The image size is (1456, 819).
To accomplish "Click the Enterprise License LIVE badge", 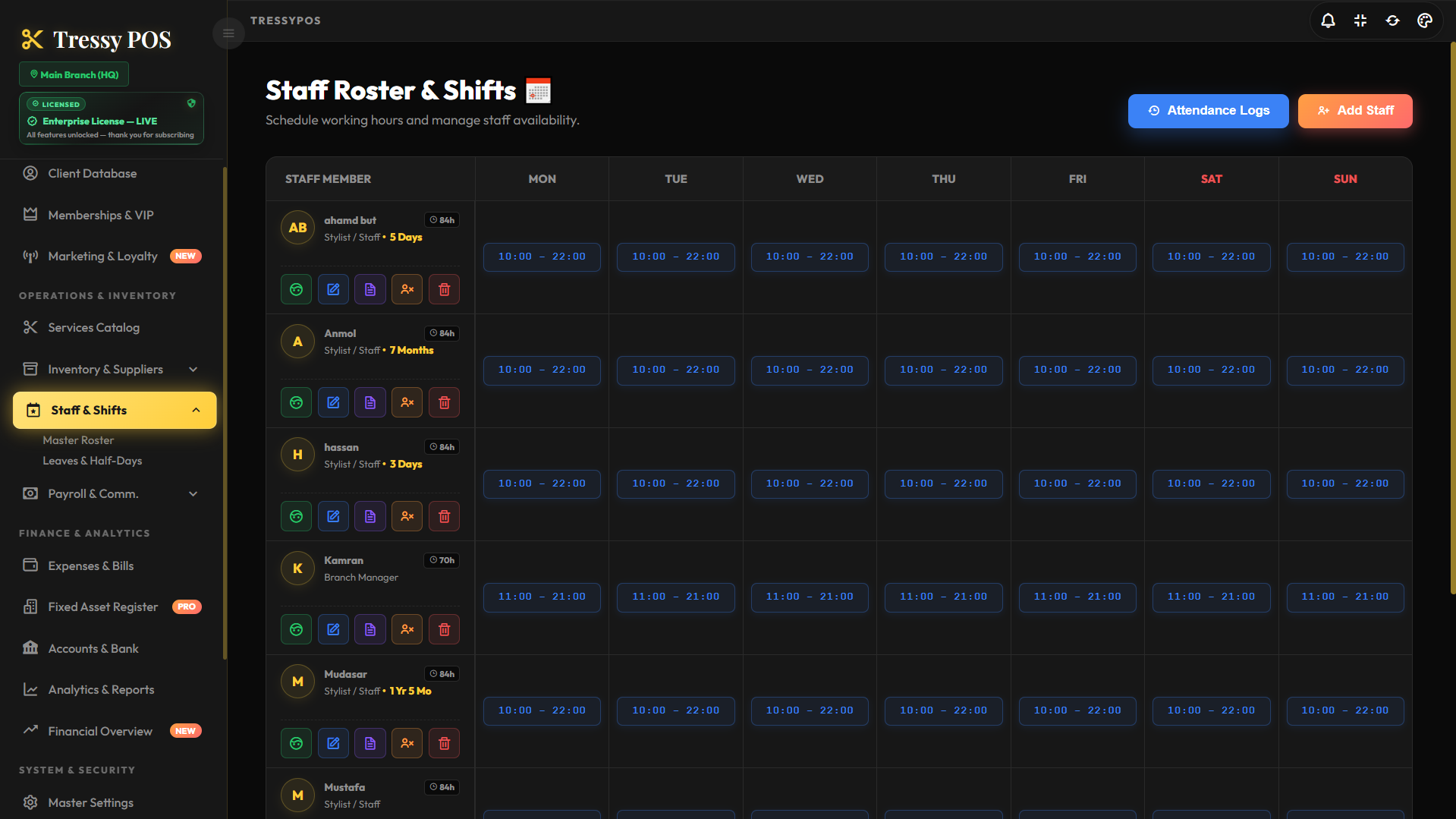I will point(112,118).
